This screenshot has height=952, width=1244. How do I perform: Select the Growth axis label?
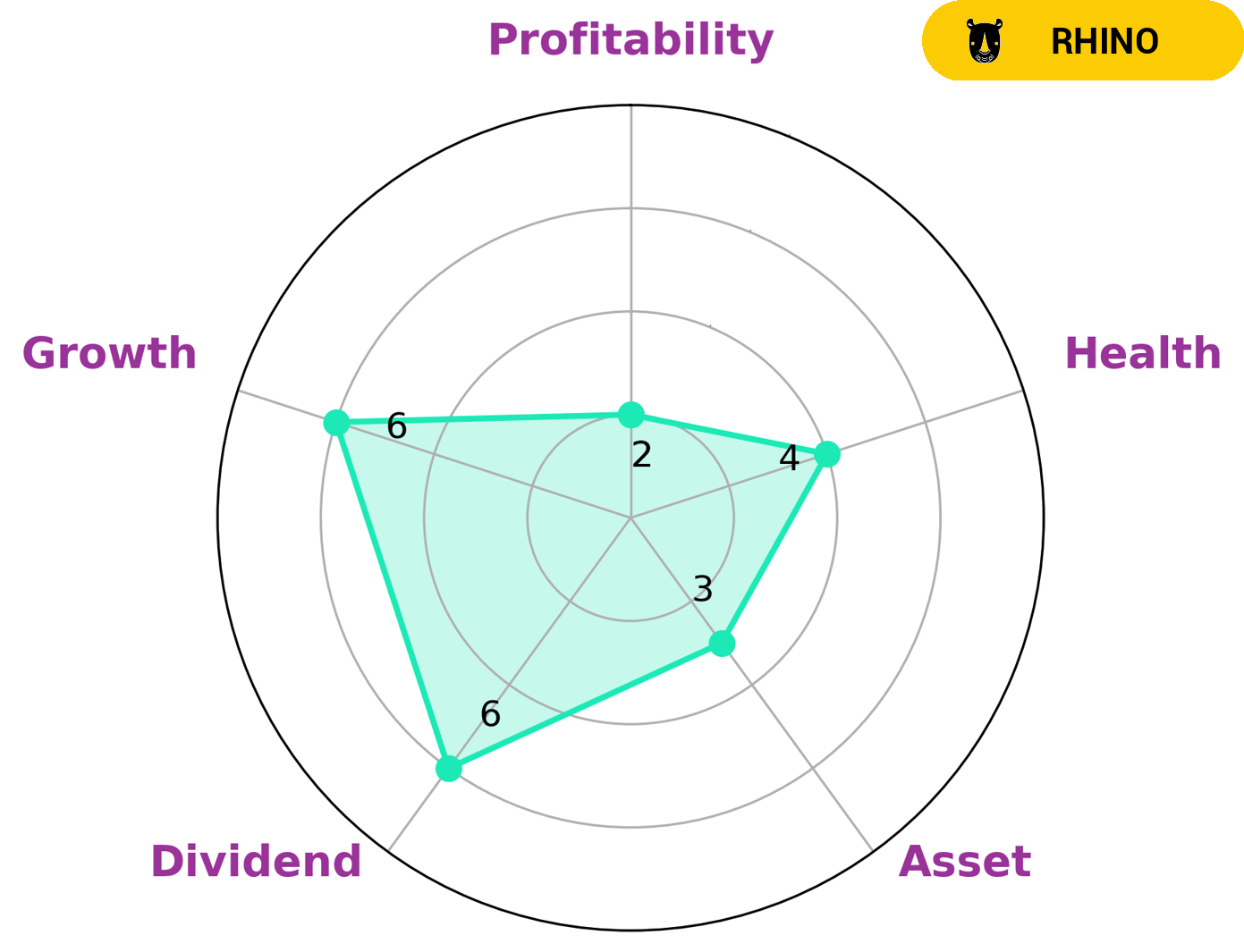click(x=109, y=354)
